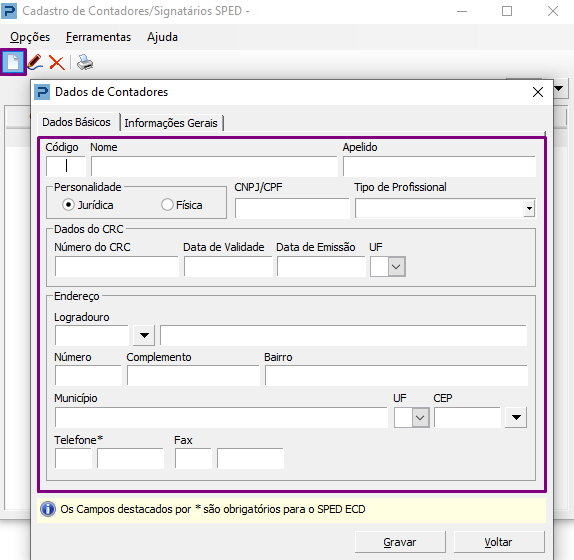This screenshot has height=560, width=574.
Task: Open the printer icon in toolbar
Action: [85, 63]
